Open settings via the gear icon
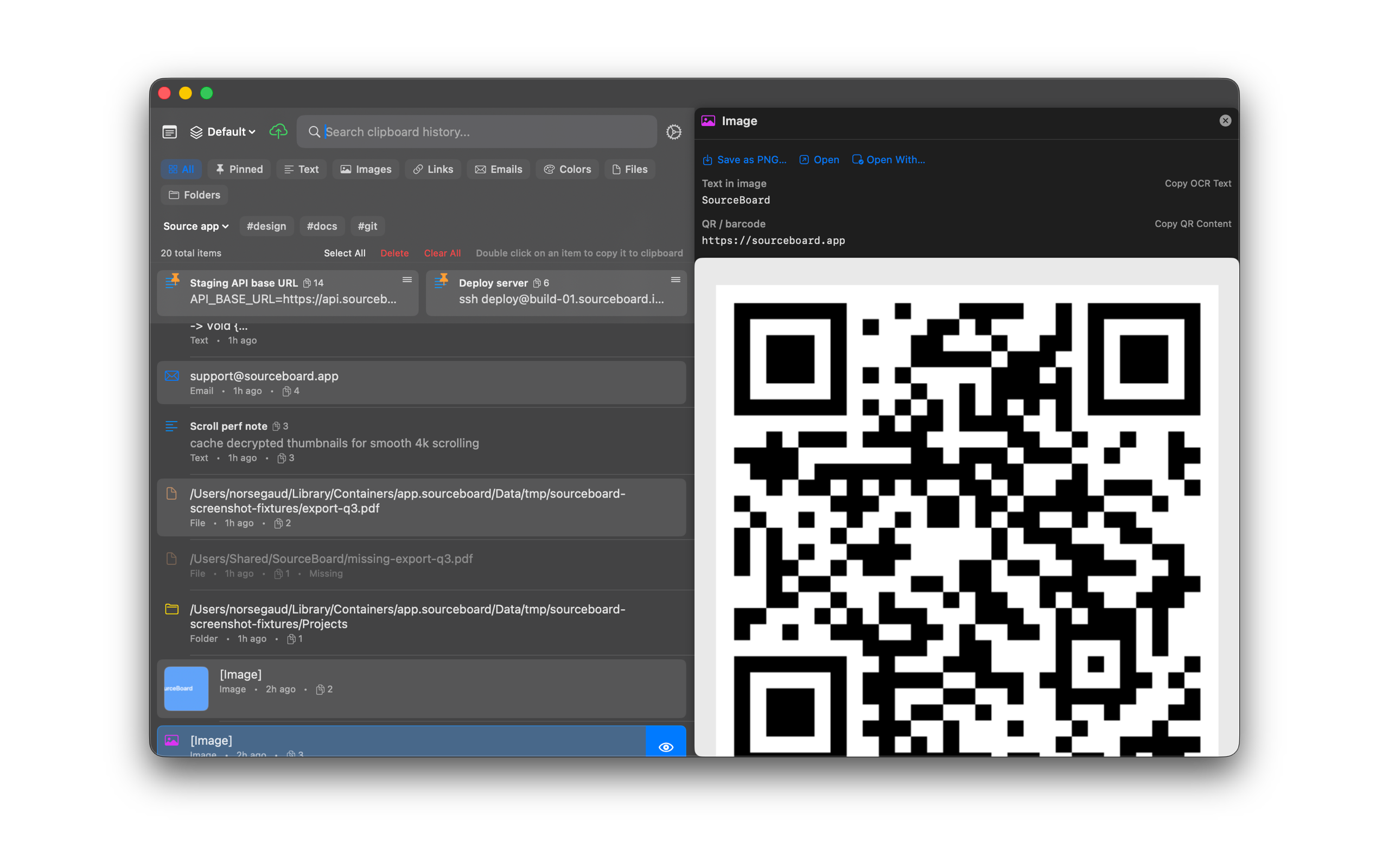This screenshot has width=1389, height=868. 674,132
